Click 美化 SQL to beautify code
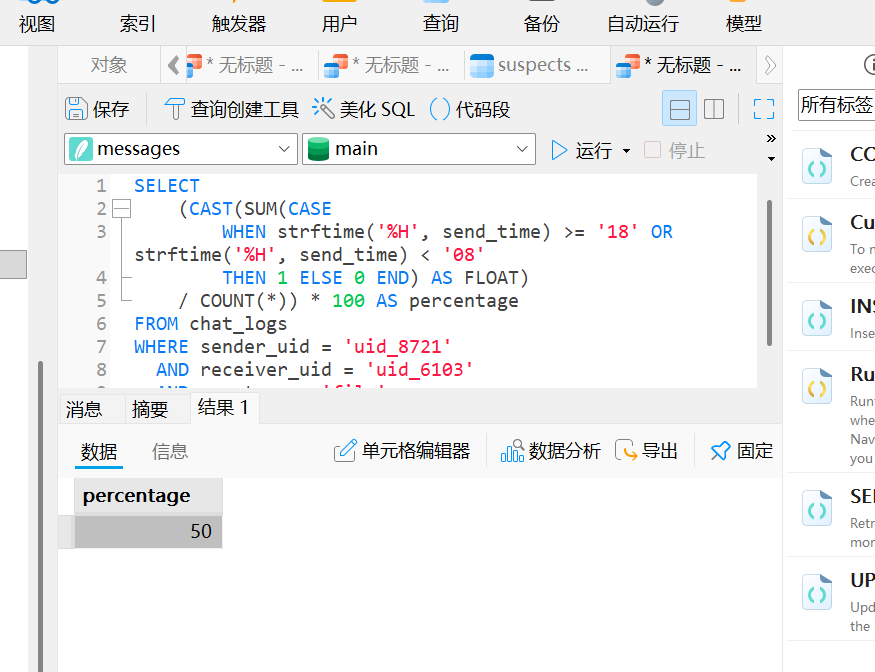This screenshot has width=875, height=672. (x=363, y=109)
